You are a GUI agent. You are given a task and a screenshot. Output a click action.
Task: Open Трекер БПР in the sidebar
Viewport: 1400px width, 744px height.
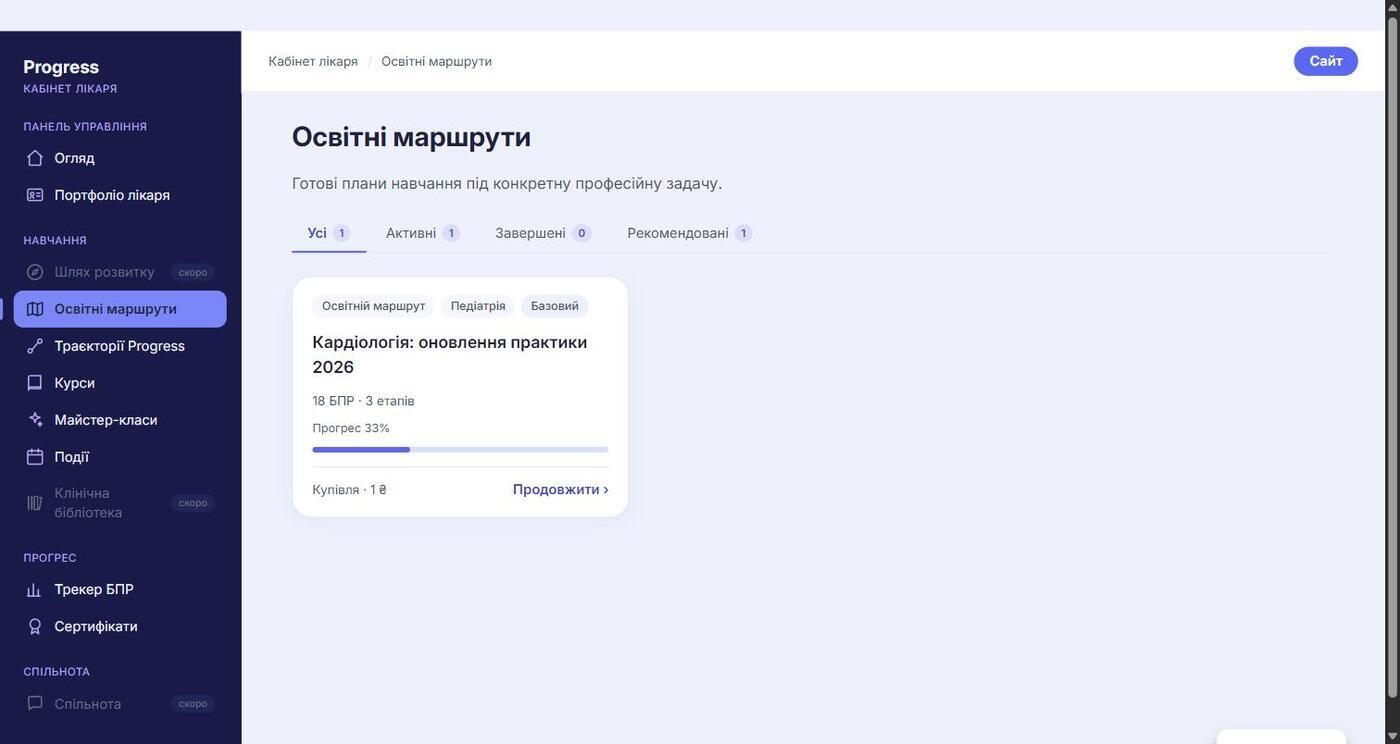120,590
